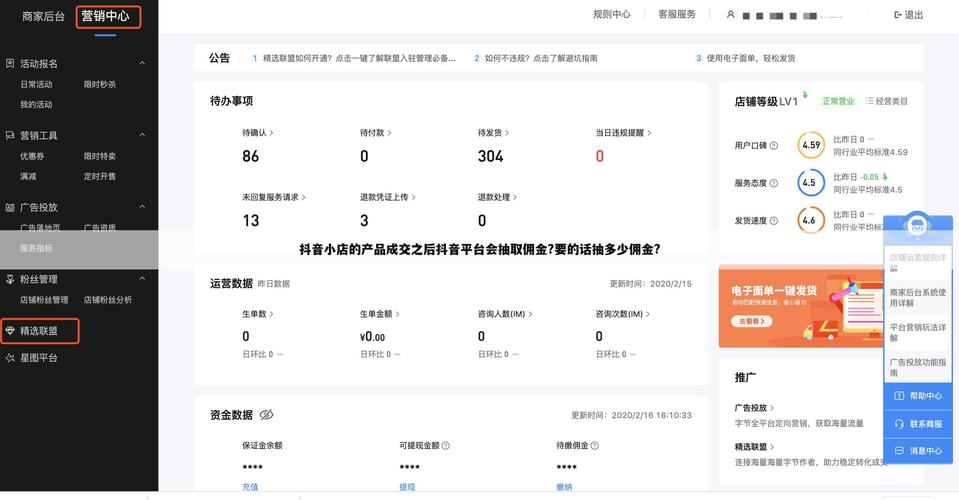Click the help icon next to 服务态度

774,183
